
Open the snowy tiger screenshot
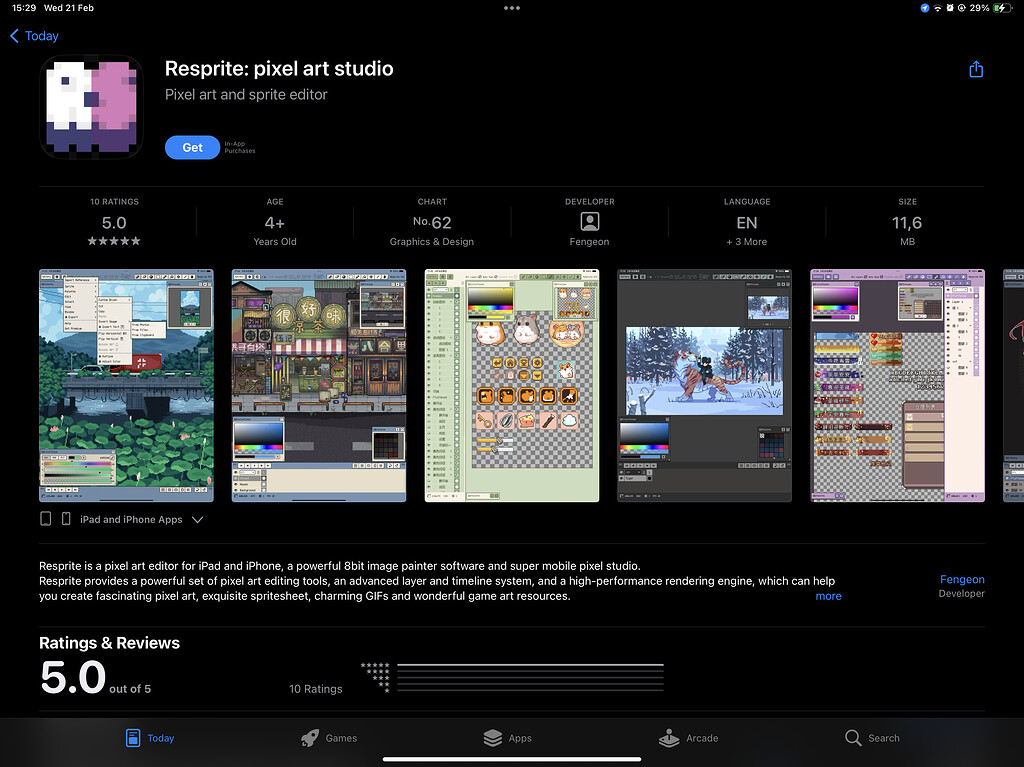pos(704,385)
